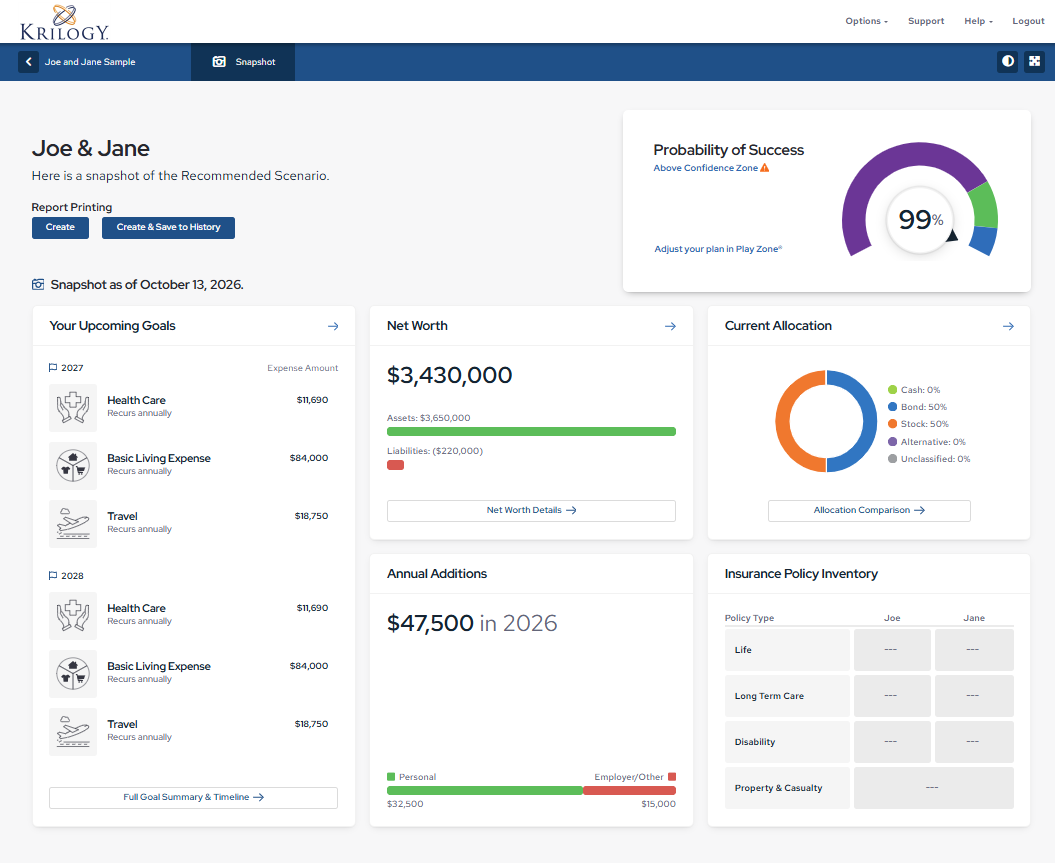Image resolution: width=1055 pixels, height=863 pixels.
Task: Open Net Worth arrow icon
Action: [x=670, y=326]
